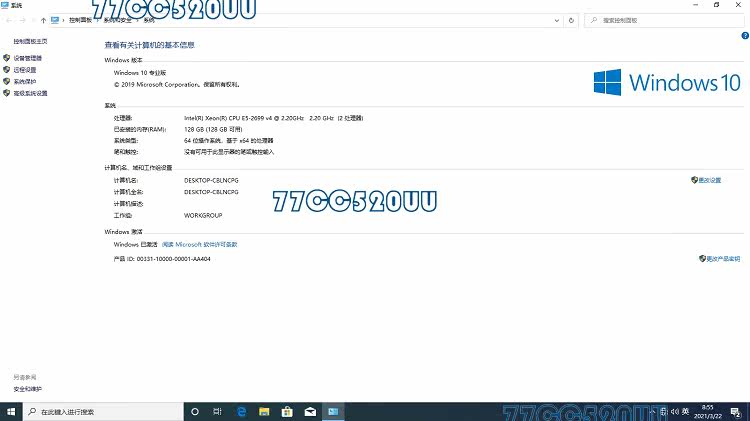Image resolution: width=750 pixels, height=421 pixels.
Task: Click the back arrow navigation button
Action: pos(9,20)
